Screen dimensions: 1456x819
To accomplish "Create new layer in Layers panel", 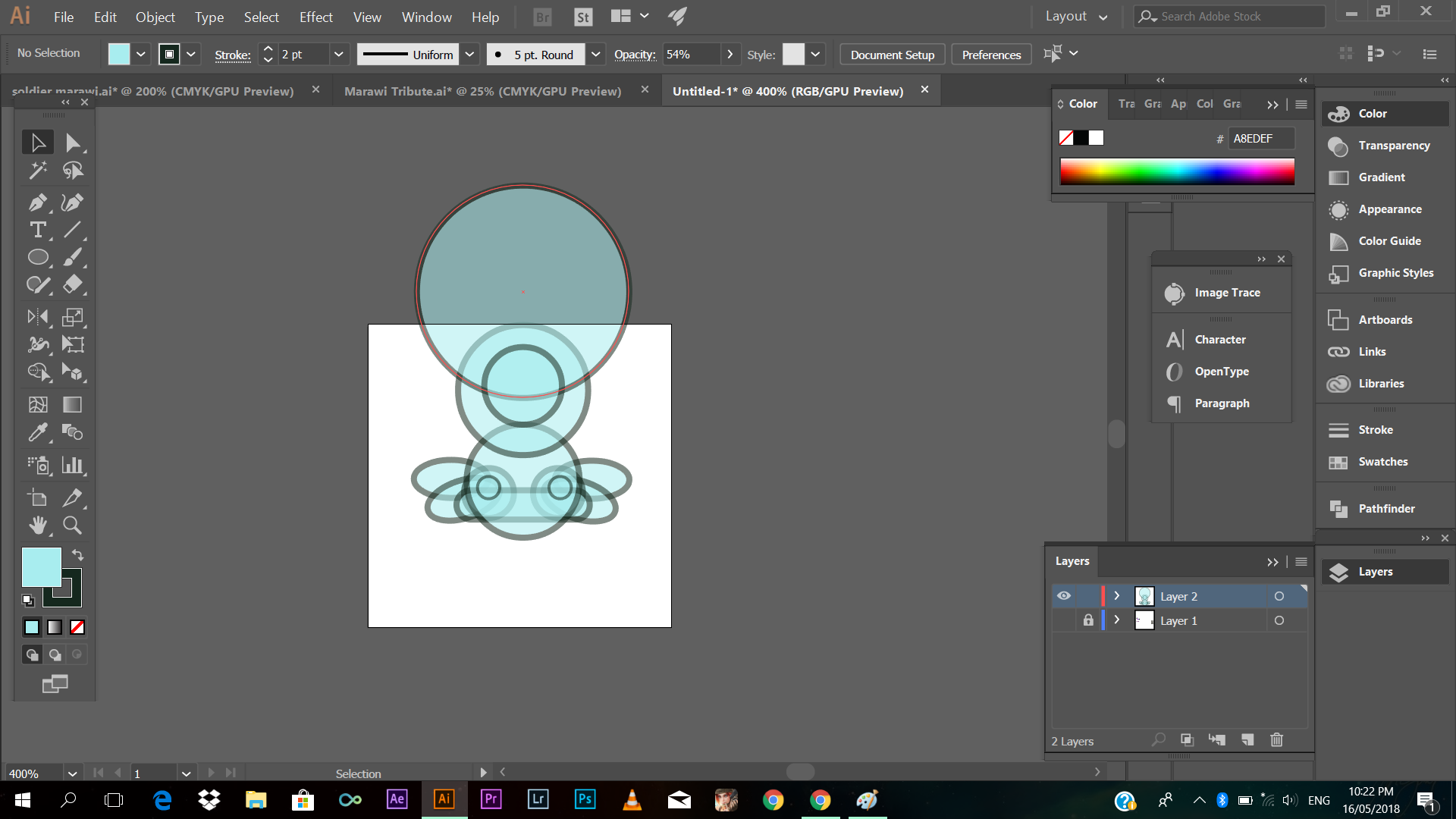I will pos(1247,739).
